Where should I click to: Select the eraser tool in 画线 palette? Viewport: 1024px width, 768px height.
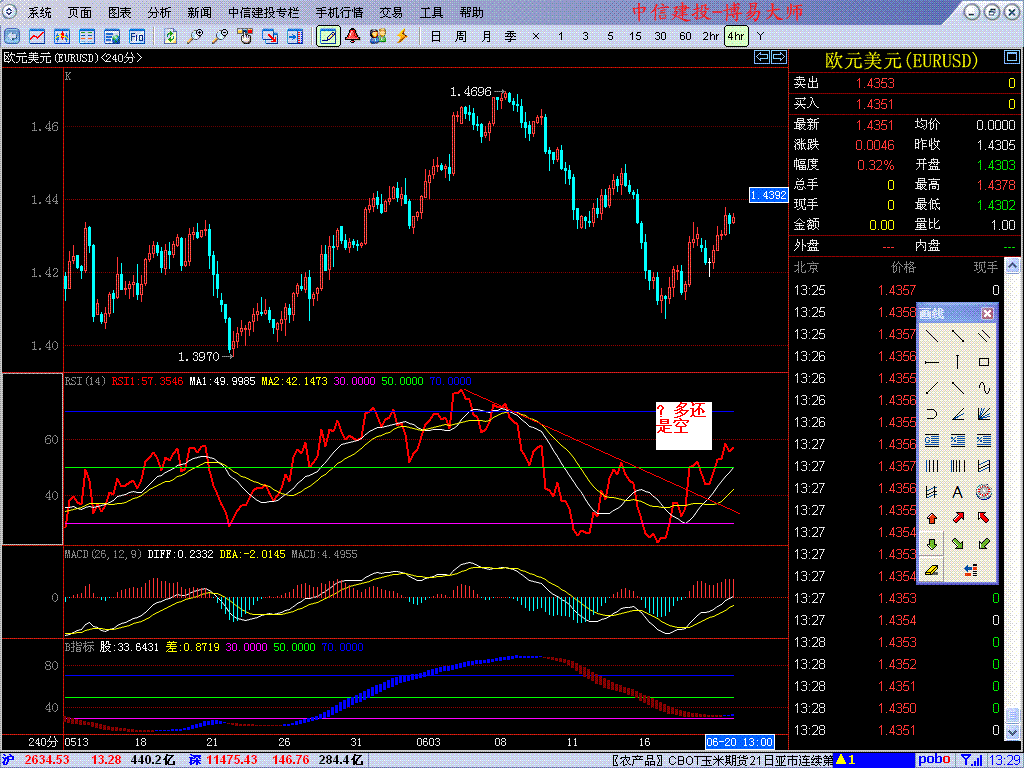[932, 570]
